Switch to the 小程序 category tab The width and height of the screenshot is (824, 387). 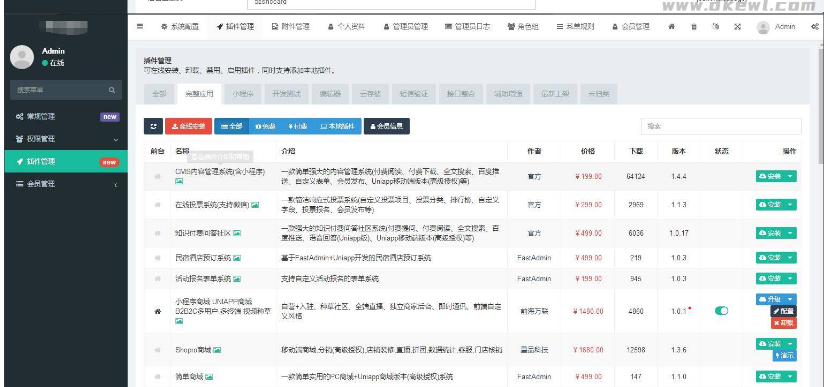243,94
